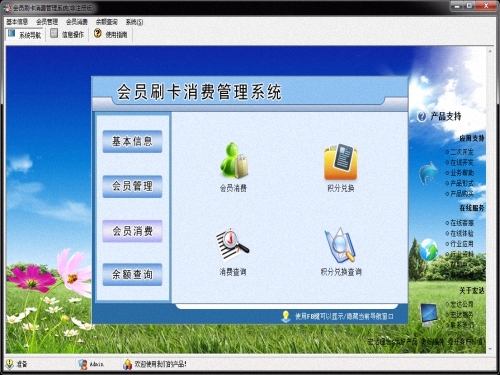The image size is (500, 375).
Task: Open the 积分兑换查询 book icon
Action: click(340, 245)
